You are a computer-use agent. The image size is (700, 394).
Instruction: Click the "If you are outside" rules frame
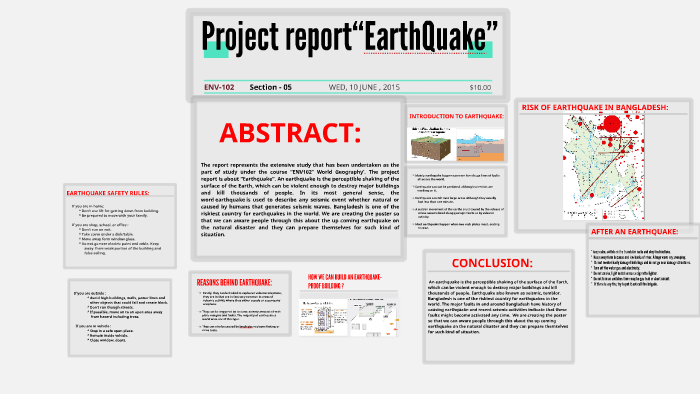(x=120, y=317)
